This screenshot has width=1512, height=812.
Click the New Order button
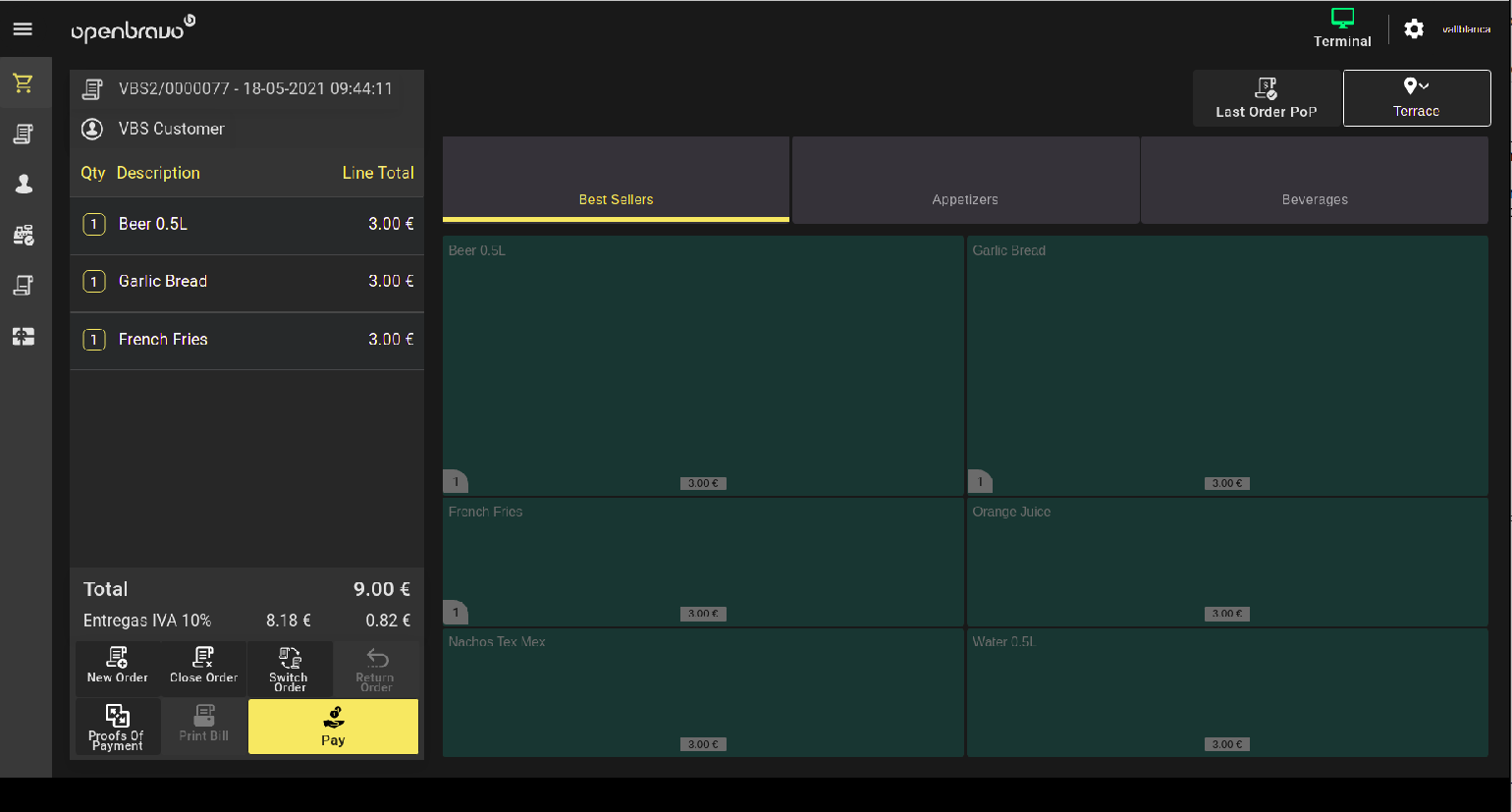(x=118, y=666)
